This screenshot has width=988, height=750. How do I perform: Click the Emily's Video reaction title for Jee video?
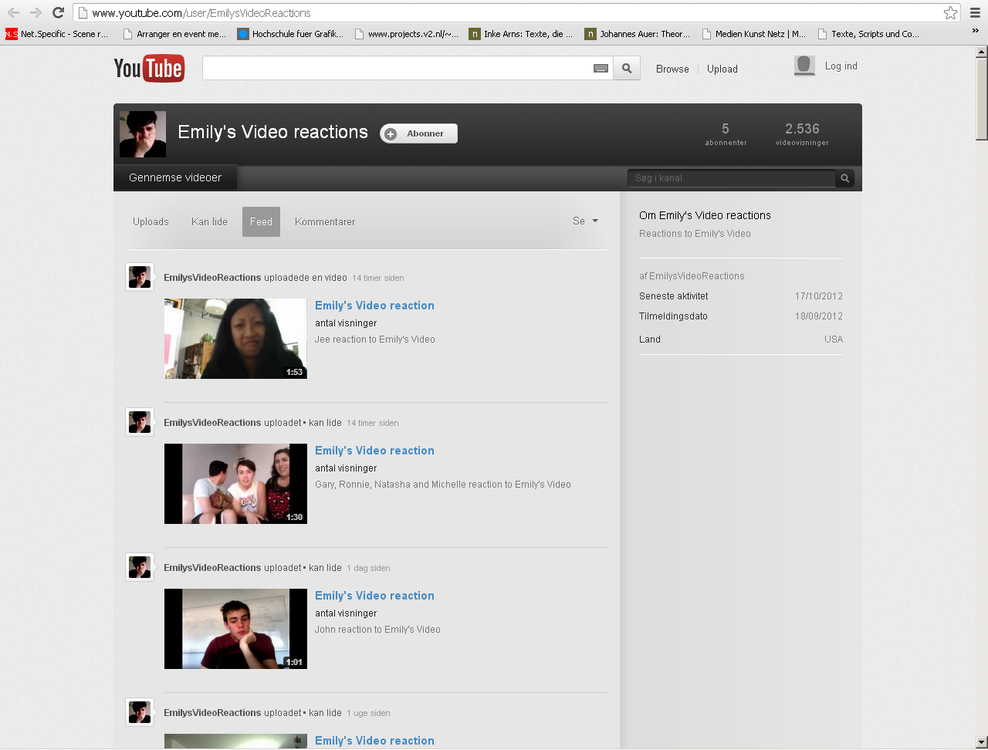click(x=374, y=306)
